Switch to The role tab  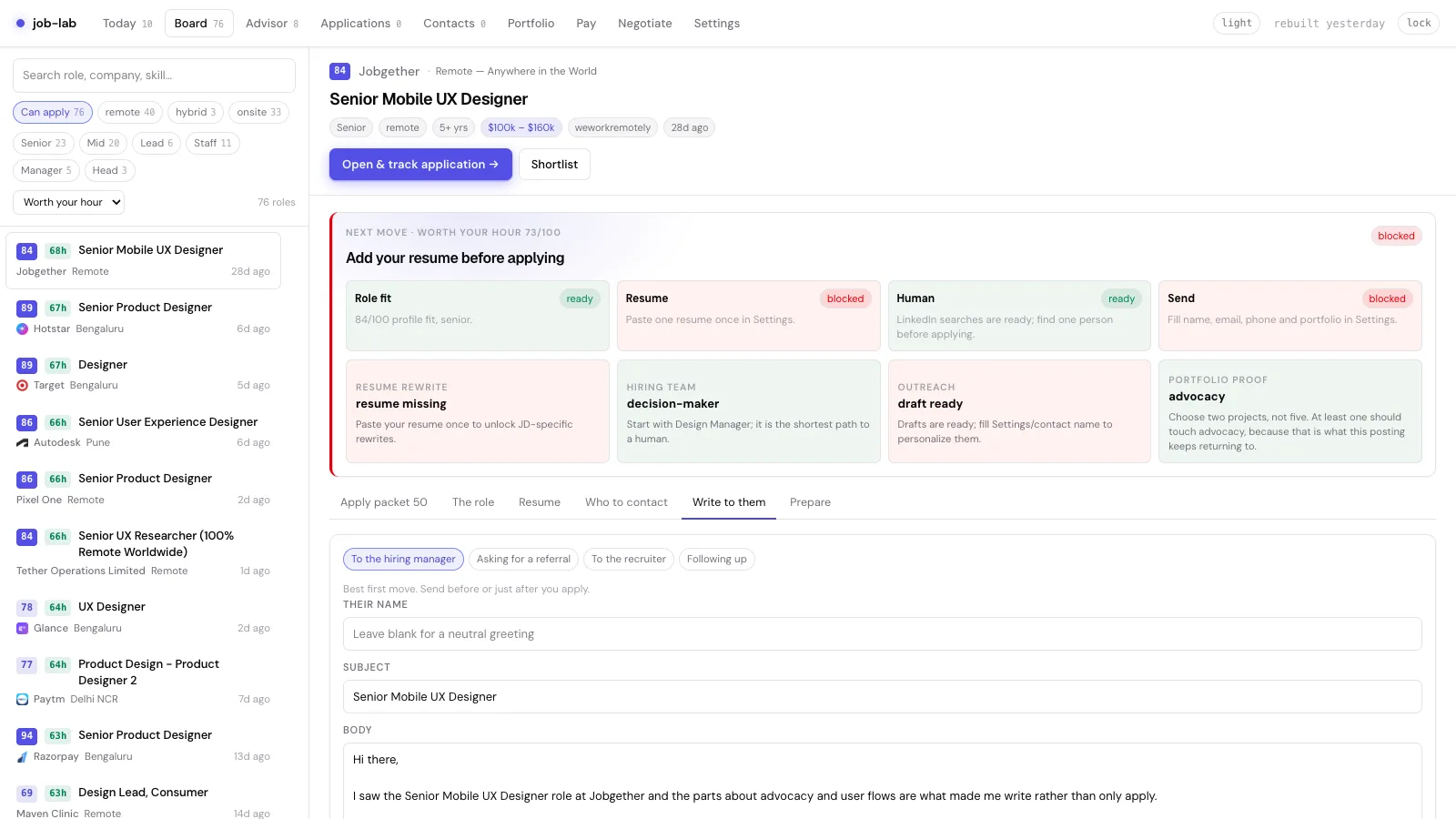(x=473, y=502)
